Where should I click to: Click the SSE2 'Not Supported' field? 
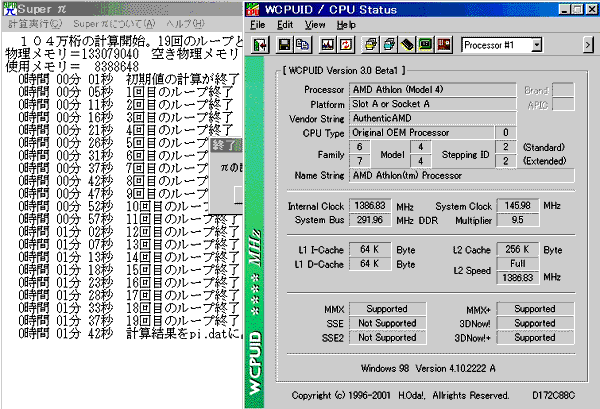click(388, 337)
